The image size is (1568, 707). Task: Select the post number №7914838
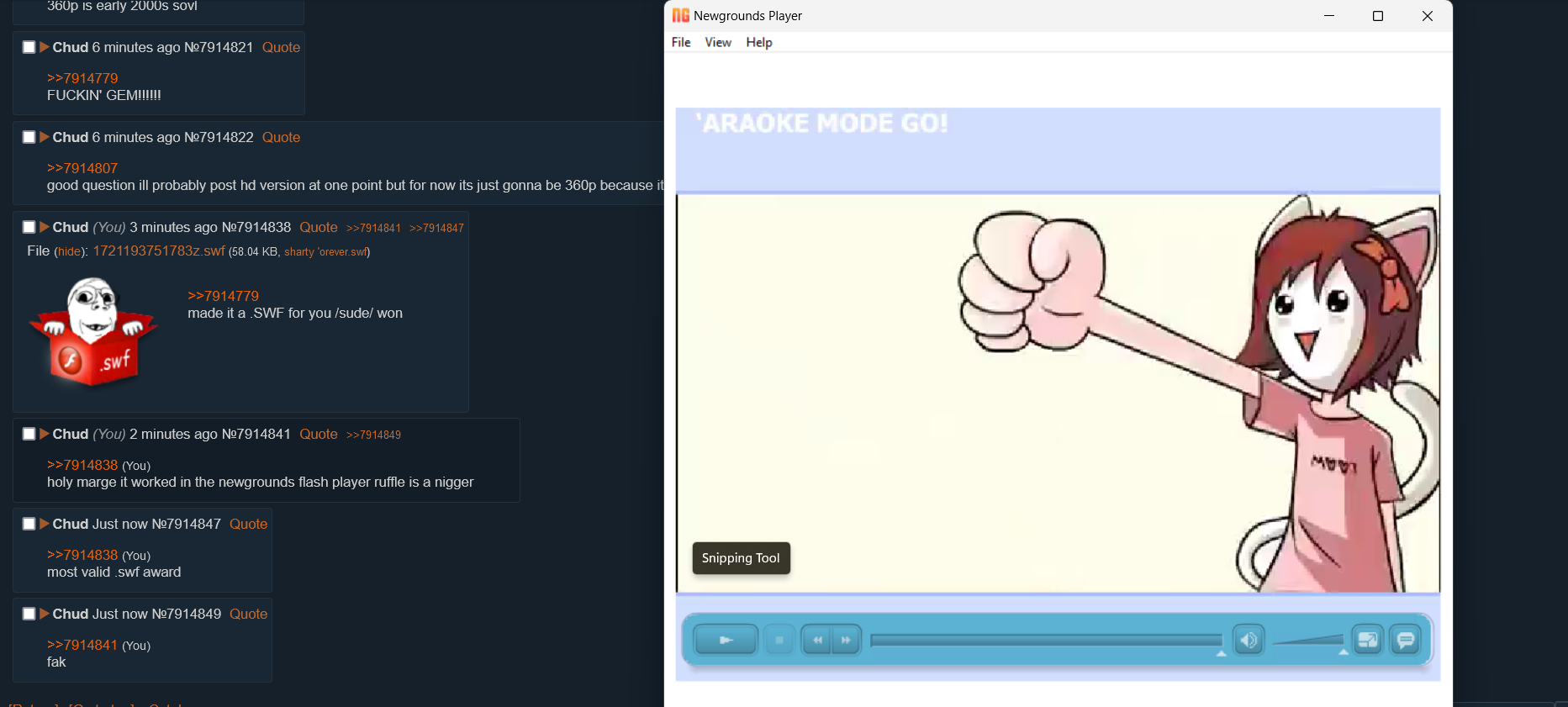point(256,227)
